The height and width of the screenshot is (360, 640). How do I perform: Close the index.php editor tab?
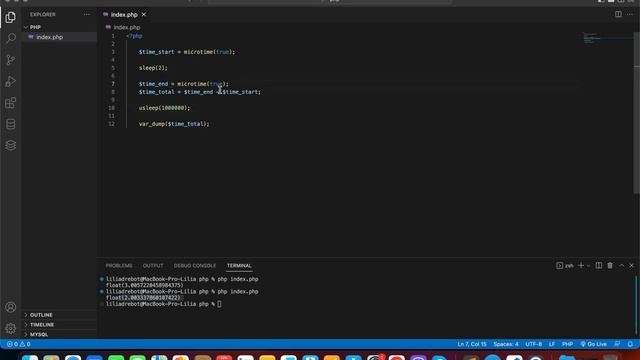(144, 14)
